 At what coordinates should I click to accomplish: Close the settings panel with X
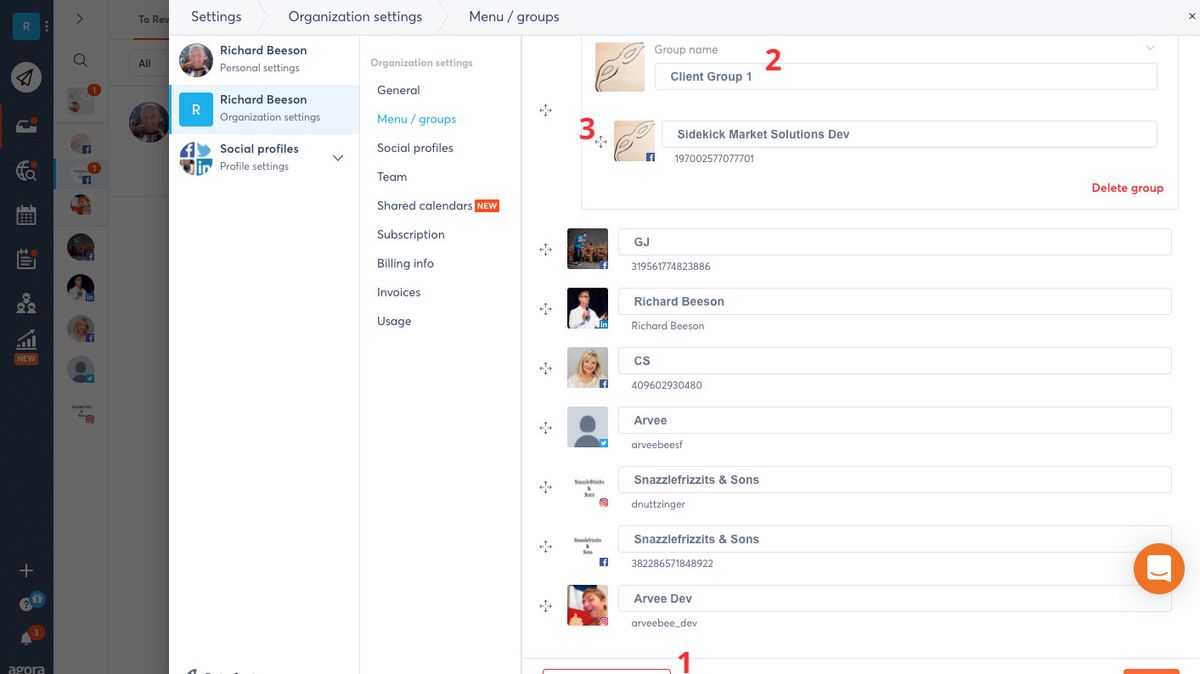(x=1191, y=16)
